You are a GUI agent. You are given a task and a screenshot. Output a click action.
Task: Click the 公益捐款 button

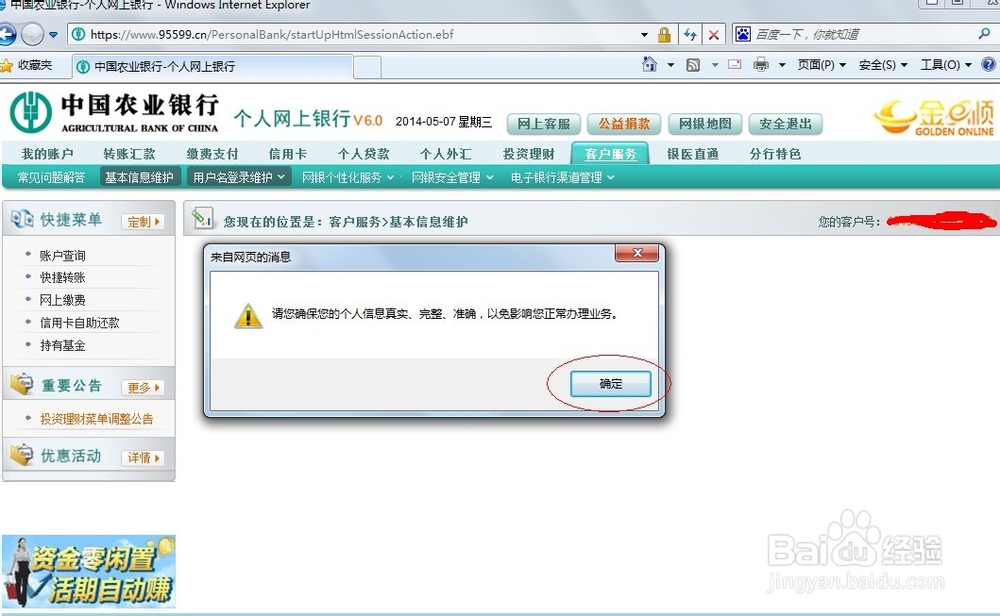(624, 124)
